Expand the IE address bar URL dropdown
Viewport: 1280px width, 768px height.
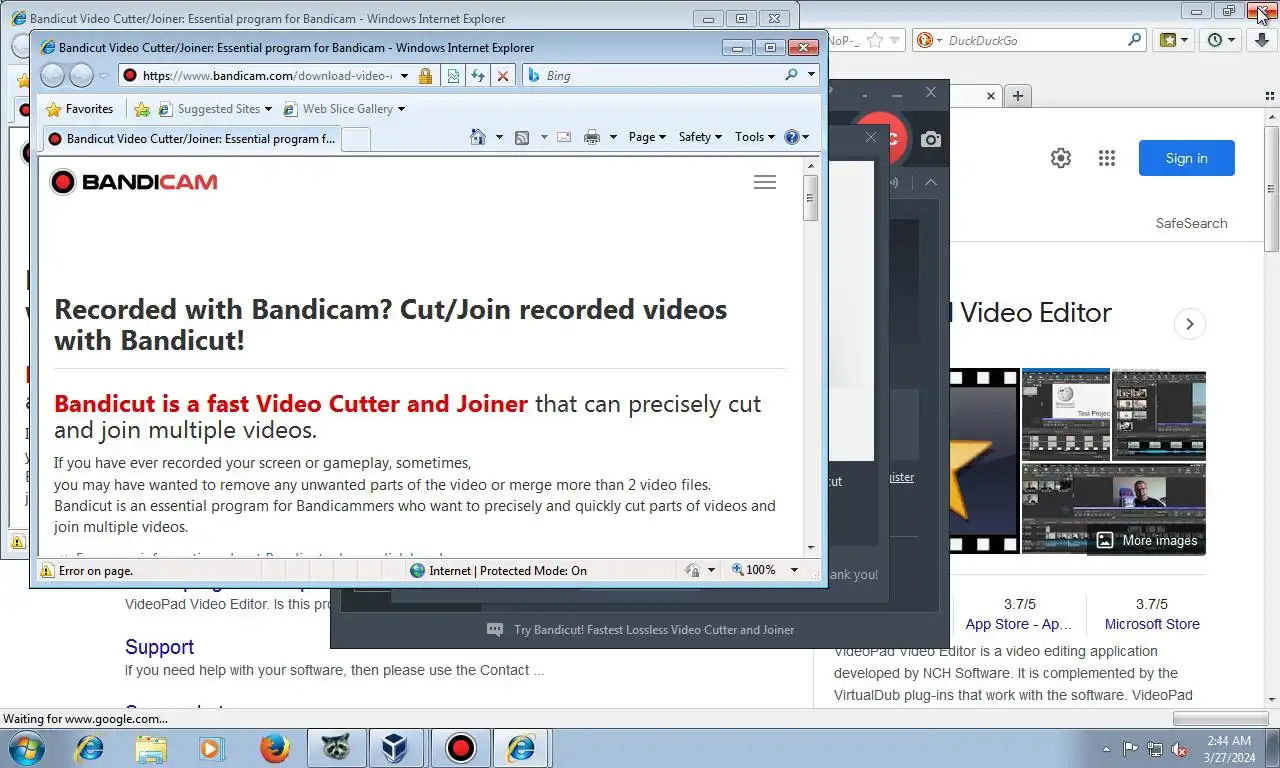tap(404, 75)
